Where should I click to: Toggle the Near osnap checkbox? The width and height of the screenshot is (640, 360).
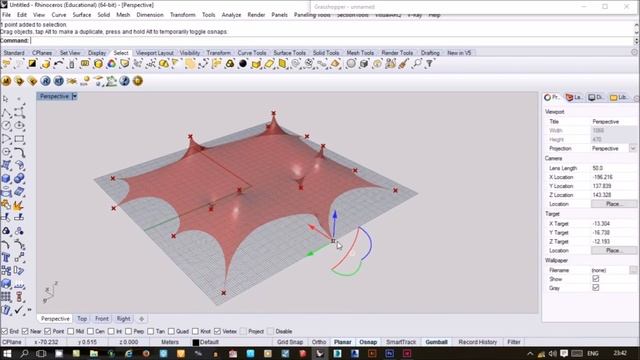25,331
